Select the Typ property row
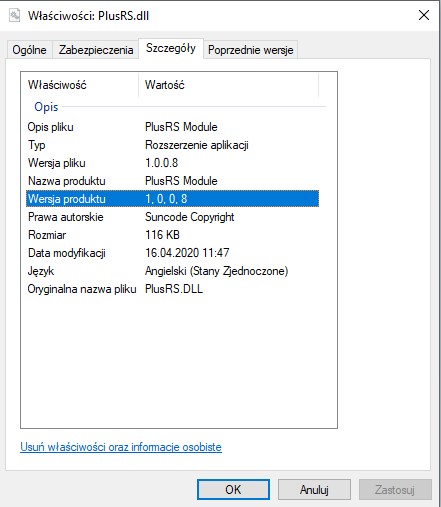 pyautogui.click(x=172, y=145)
